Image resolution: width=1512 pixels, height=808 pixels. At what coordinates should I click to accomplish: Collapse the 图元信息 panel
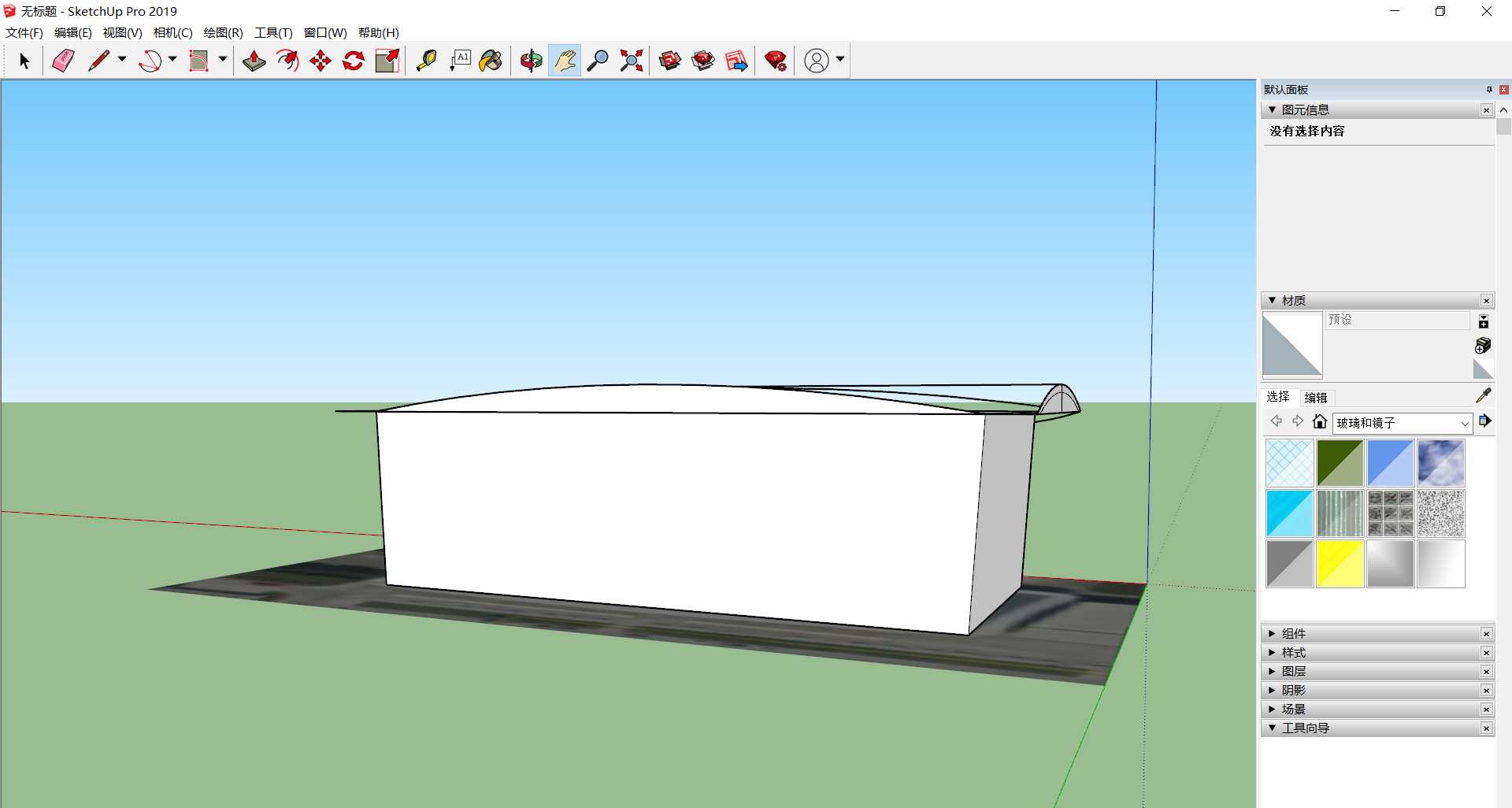[1272, 110]
